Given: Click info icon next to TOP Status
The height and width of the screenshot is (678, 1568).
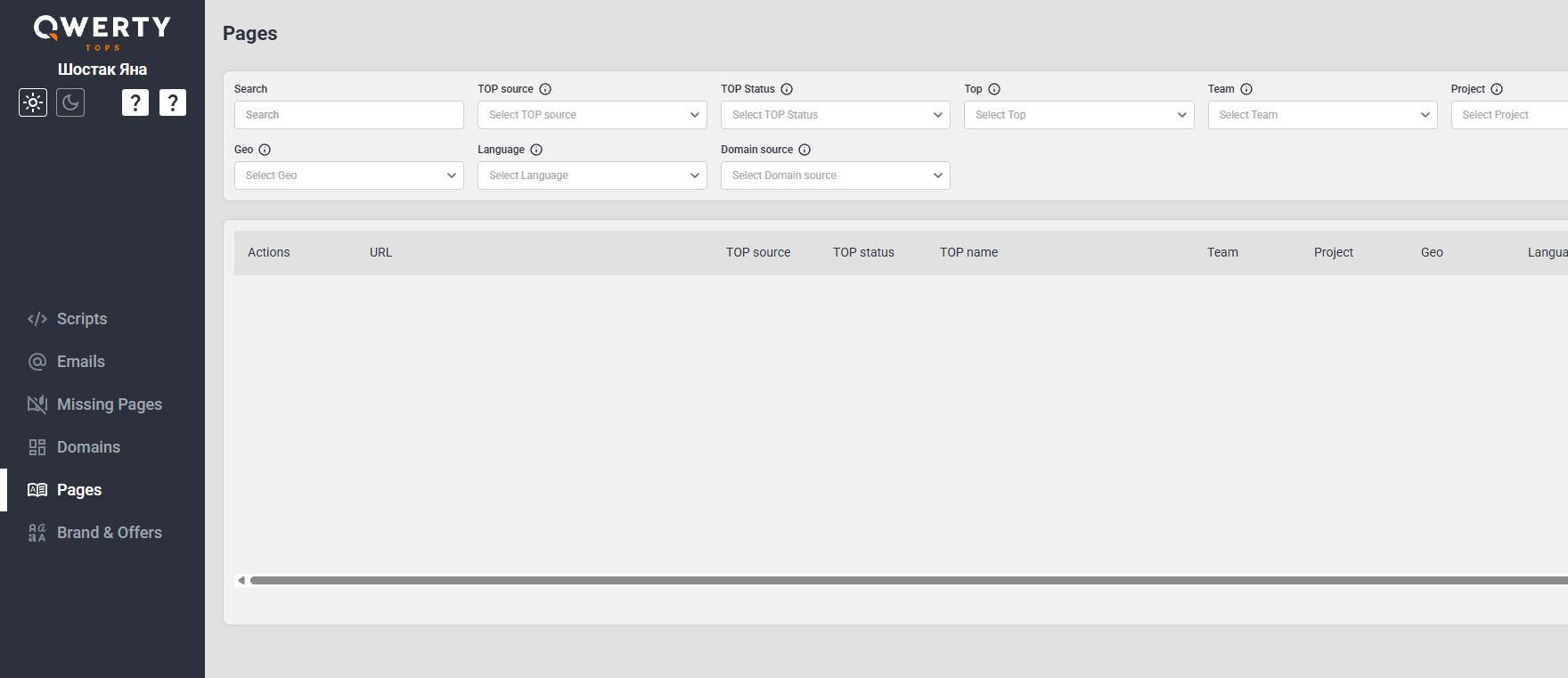Looking at the screenshot, I should (787, 89).
